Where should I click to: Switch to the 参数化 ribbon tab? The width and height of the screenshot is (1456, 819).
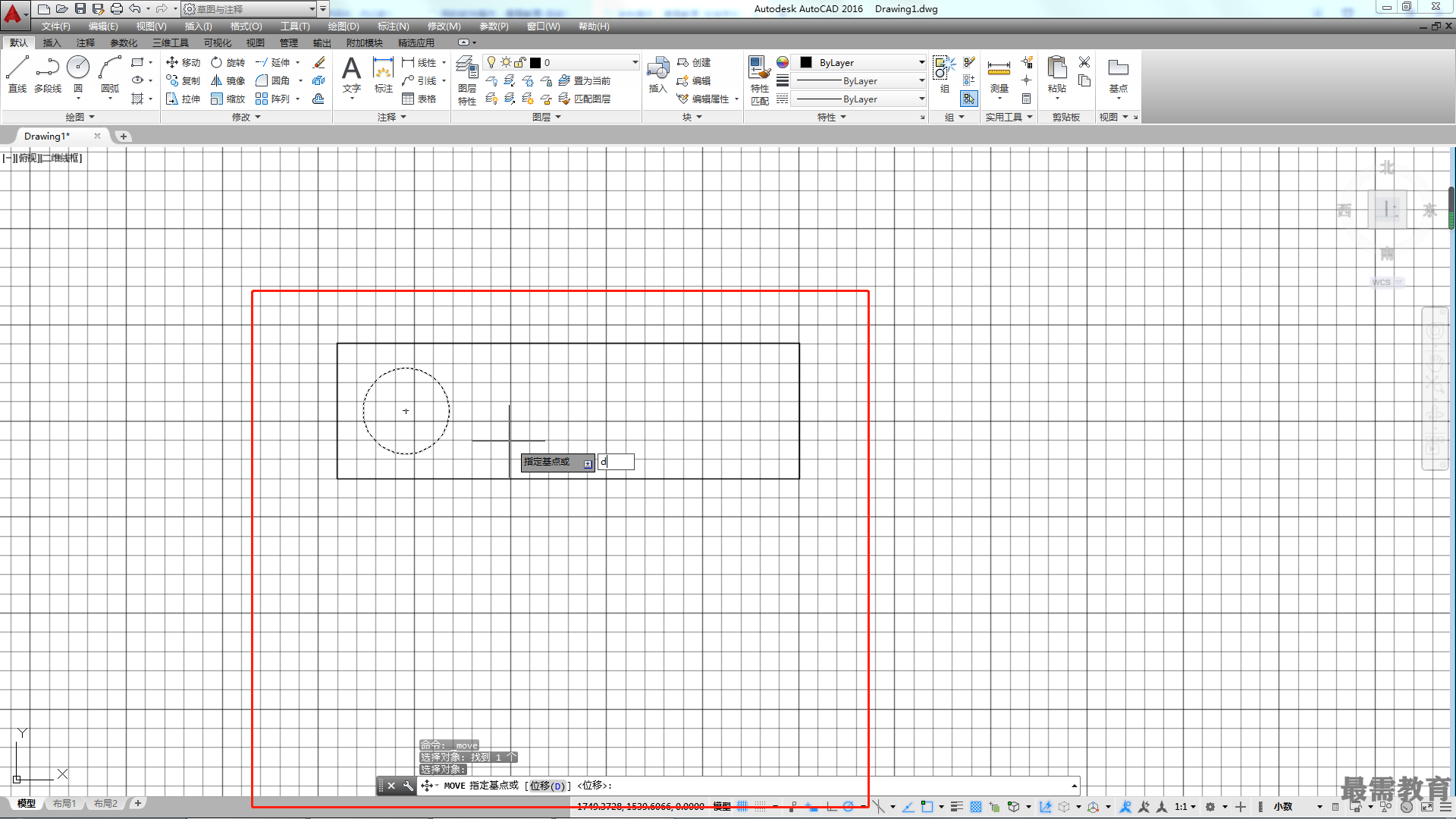tap(124, 42)
